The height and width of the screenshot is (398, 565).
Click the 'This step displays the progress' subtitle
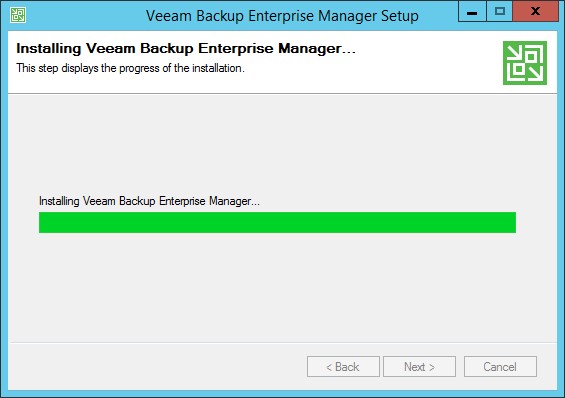coord(130,68)
